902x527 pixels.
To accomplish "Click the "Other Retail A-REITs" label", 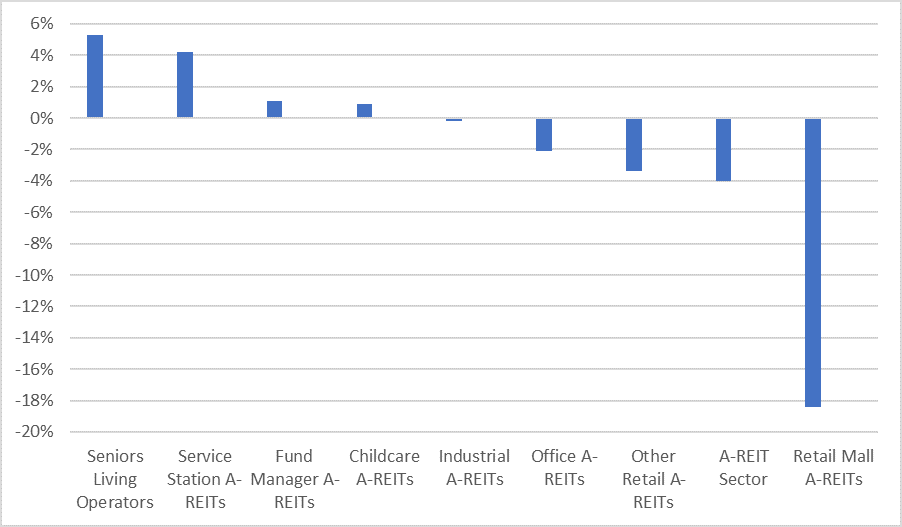I will click(654, 479).
